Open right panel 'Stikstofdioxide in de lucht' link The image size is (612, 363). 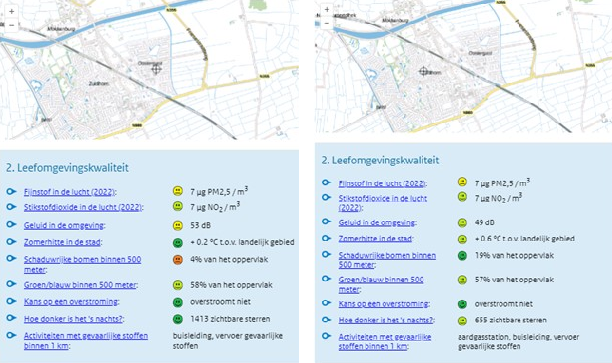click(x=383, y=203)
